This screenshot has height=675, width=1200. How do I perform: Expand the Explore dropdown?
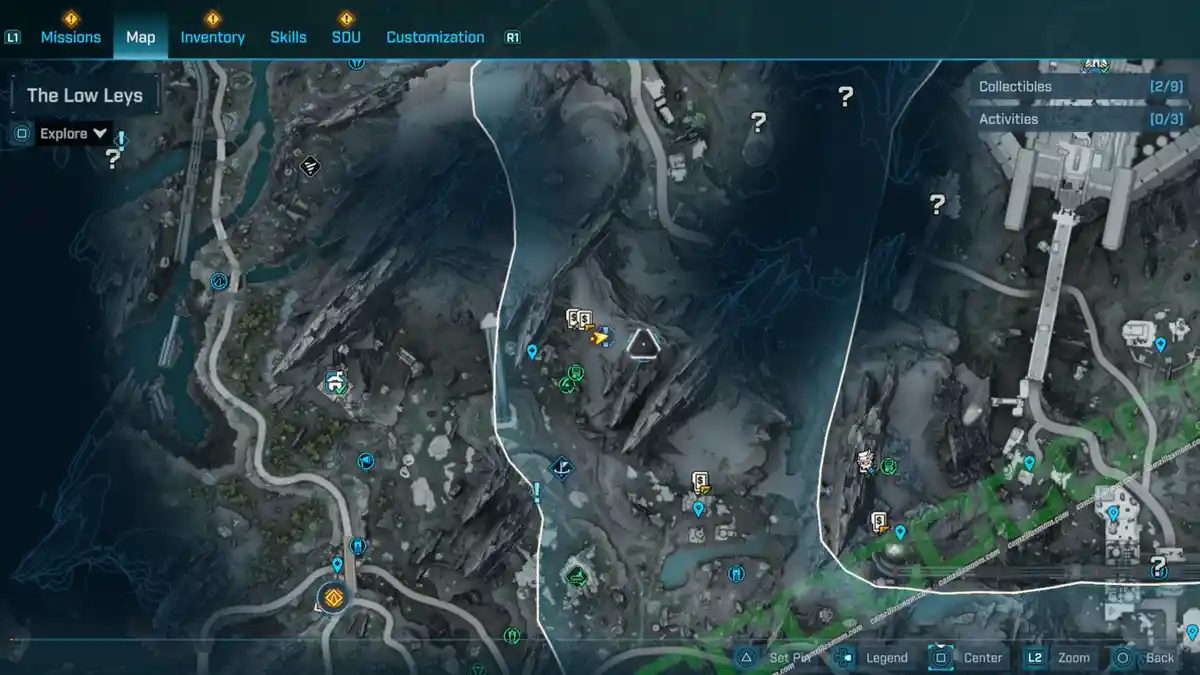(73, 133)
